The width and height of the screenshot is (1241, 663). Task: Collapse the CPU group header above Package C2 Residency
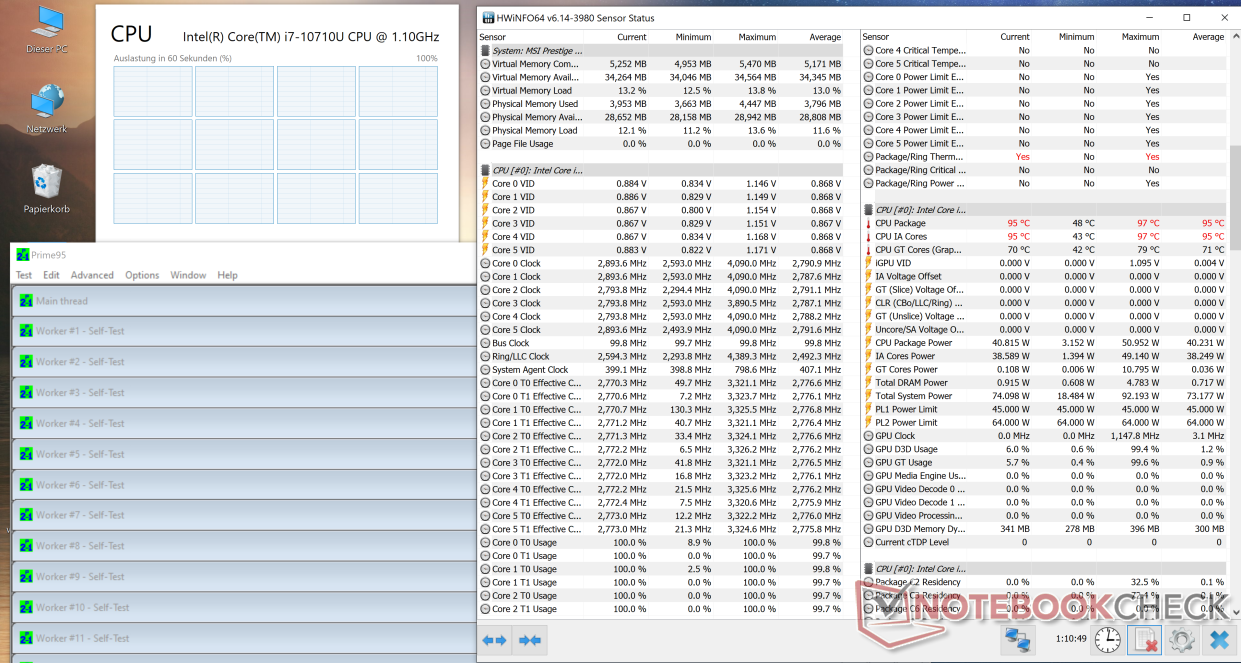click(x=1044, y=569)
